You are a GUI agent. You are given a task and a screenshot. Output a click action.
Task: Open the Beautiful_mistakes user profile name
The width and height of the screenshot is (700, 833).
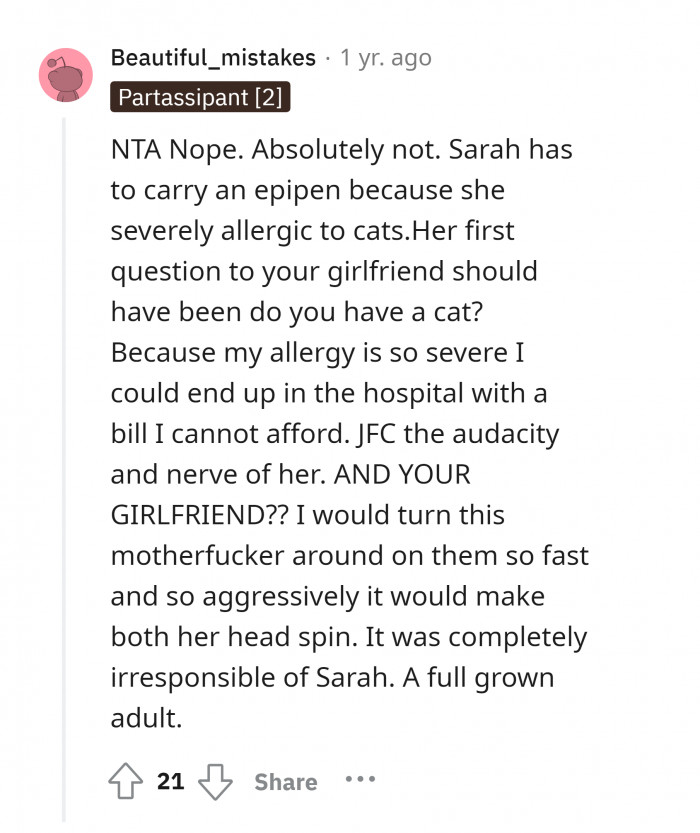(x=213, y=57)
